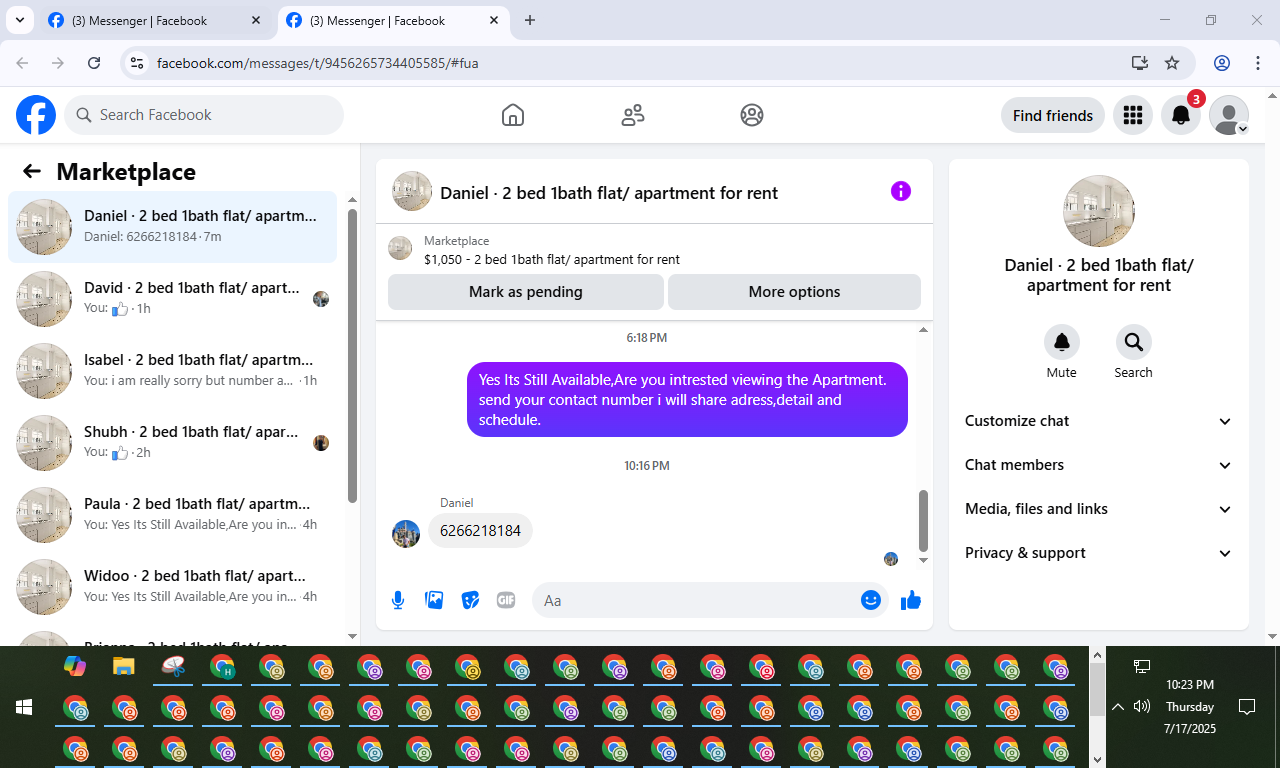Open Isabel's conversation in the list

(x=173, y=371)
